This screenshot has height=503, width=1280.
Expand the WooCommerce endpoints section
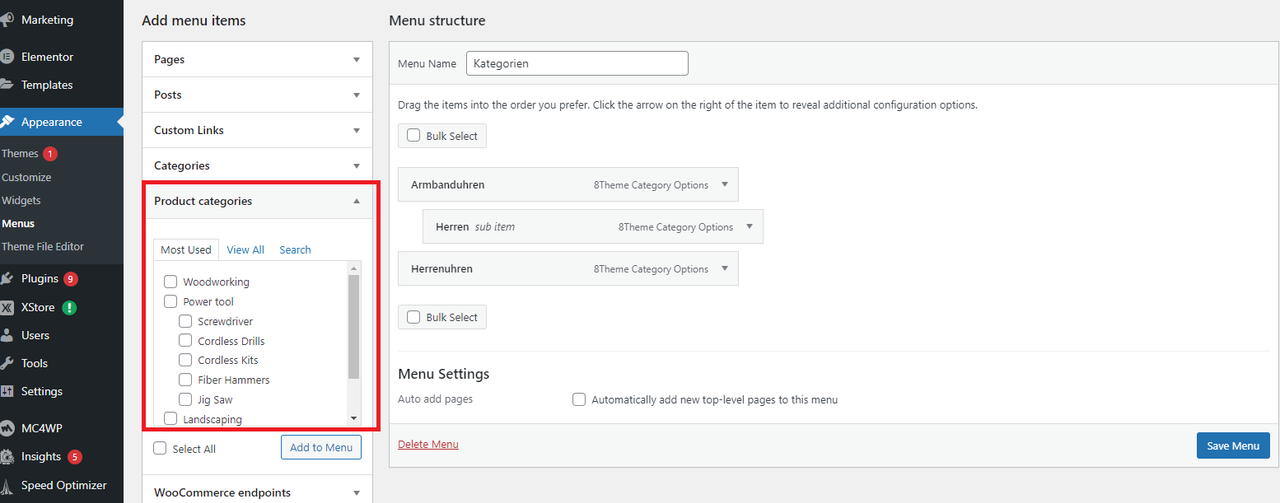356,492
